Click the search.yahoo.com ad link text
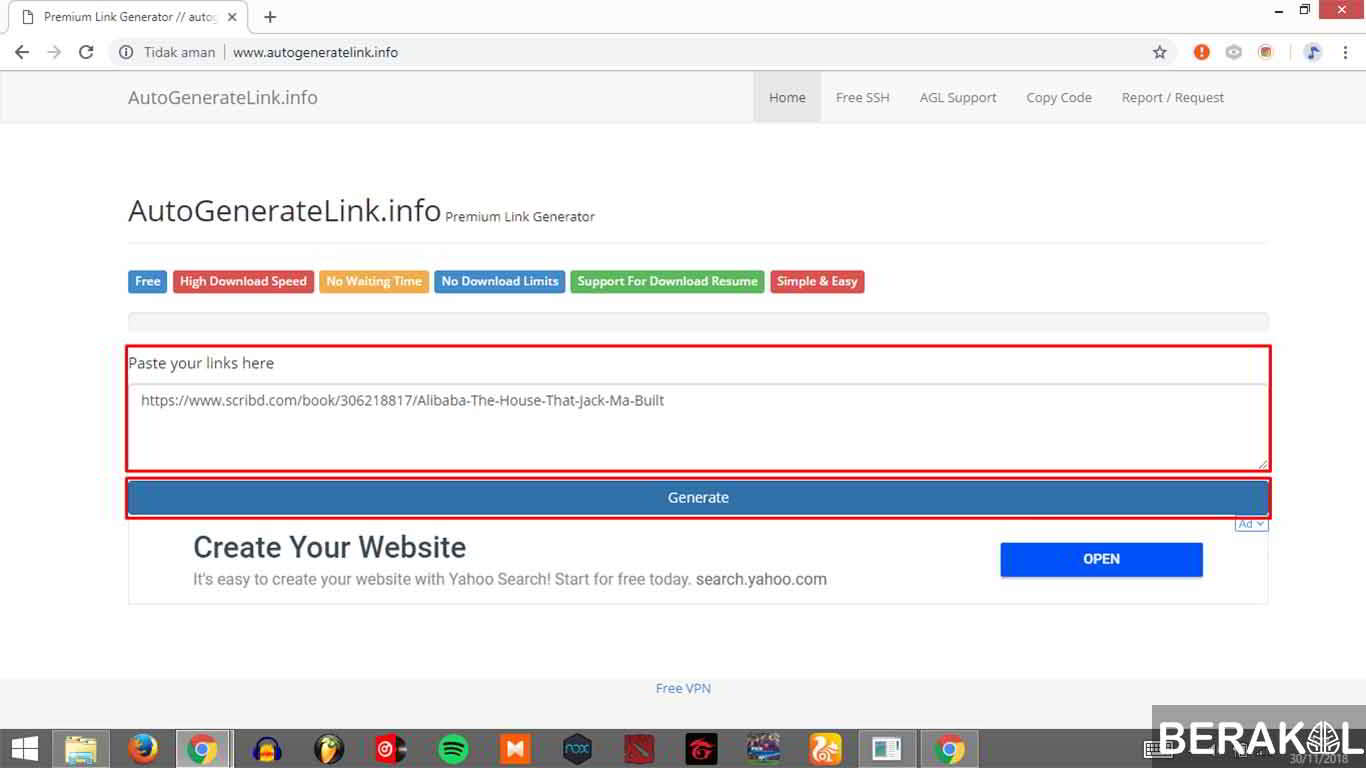This screenshot has height=768, width=1366. tap(761, 579)
